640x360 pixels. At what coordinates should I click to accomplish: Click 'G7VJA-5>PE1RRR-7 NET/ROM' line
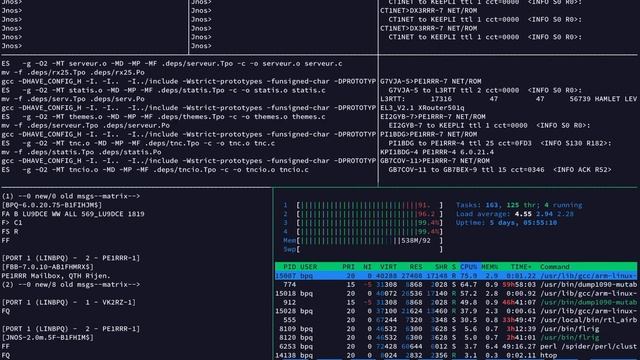pos(431,81)
